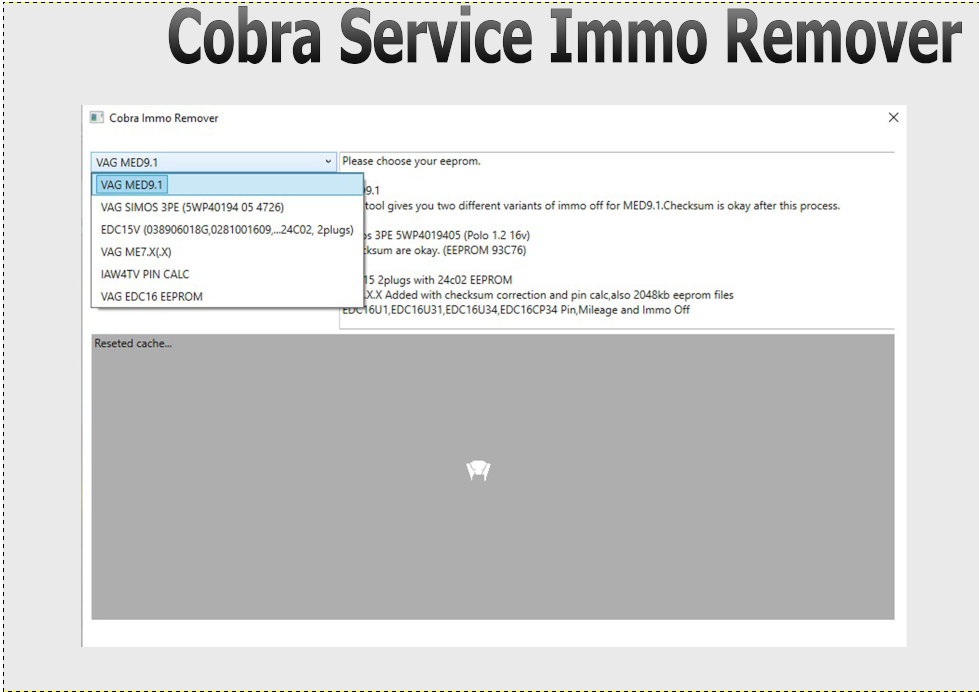The height and width of the screenshot is (692, 979).
Task: Open the ECU model combo box arrow
Action: (x=327, y=160)
